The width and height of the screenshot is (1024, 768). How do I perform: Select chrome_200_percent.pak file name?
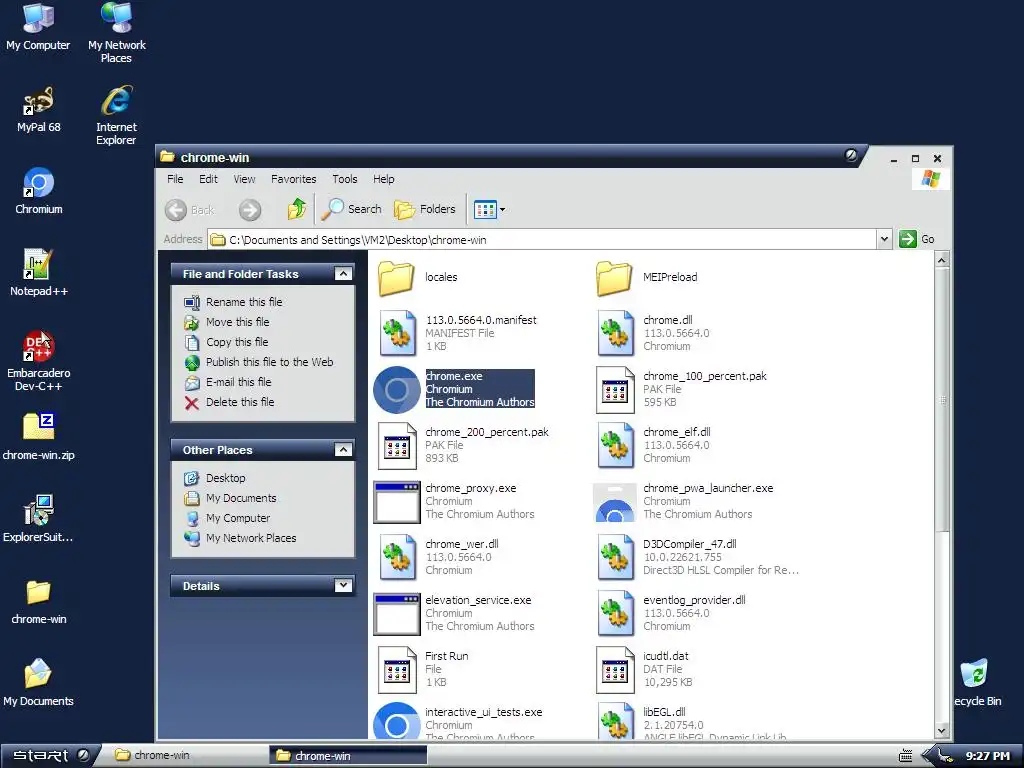pyautogui.click(x=487, y=432)
